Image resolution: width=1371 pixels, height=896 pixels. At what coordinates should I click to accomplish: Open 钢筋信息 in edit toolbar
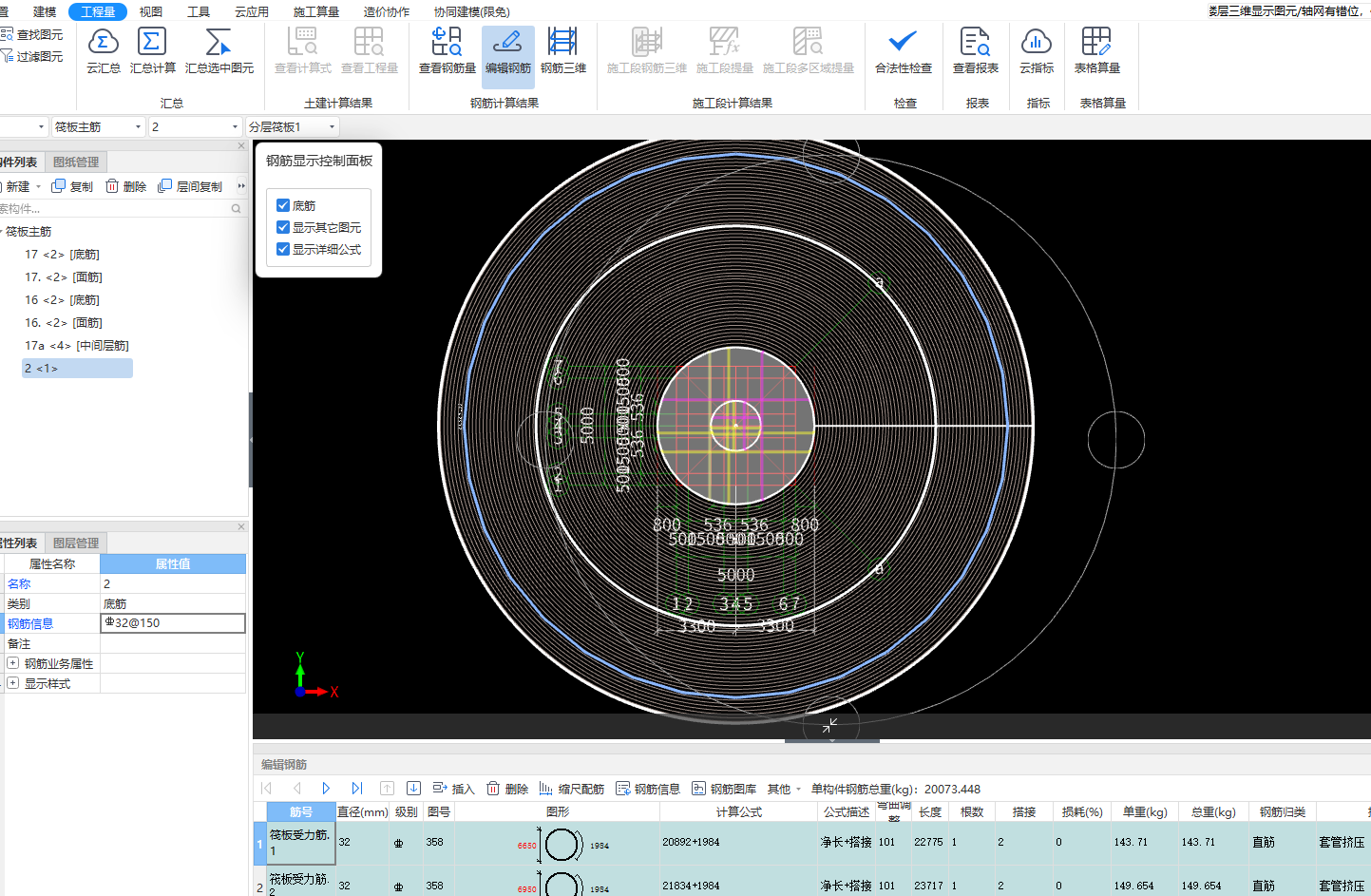tap(648, 789)
